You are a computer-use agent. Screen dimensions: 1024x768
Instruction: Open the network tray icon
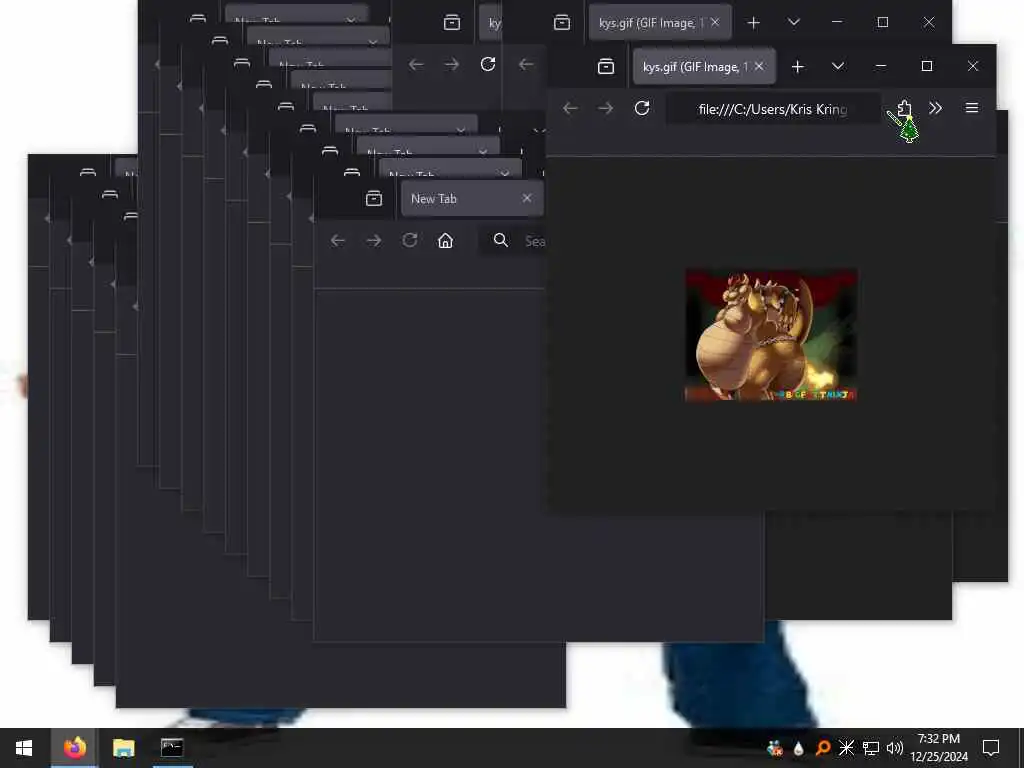coord(871,748)
